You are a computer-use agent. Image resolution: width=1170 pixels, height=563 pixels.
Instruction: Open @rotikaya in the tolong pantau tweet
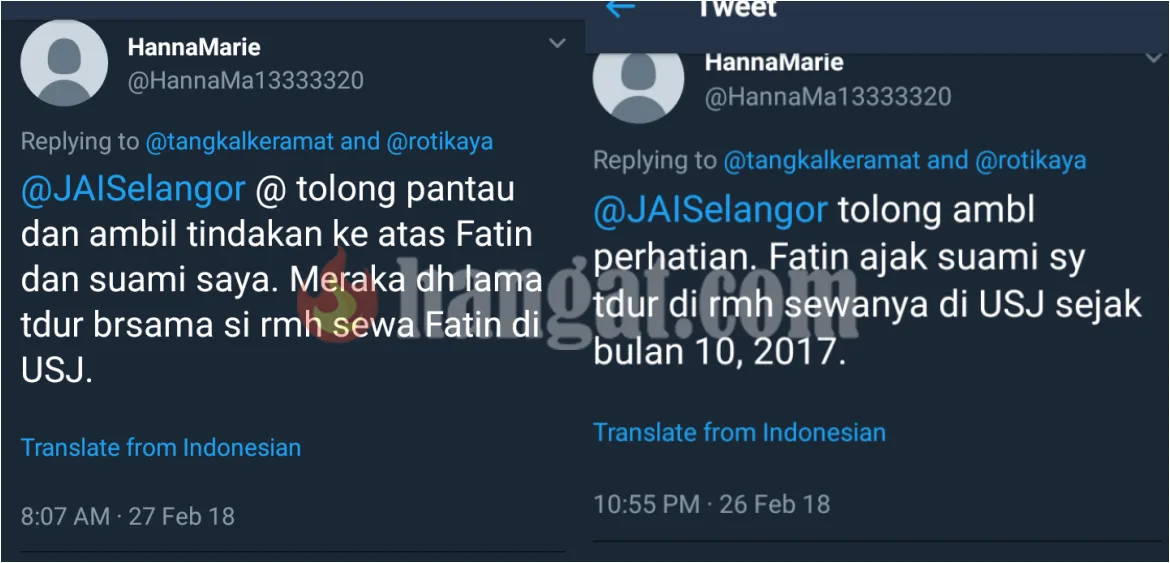pos(439,142)
